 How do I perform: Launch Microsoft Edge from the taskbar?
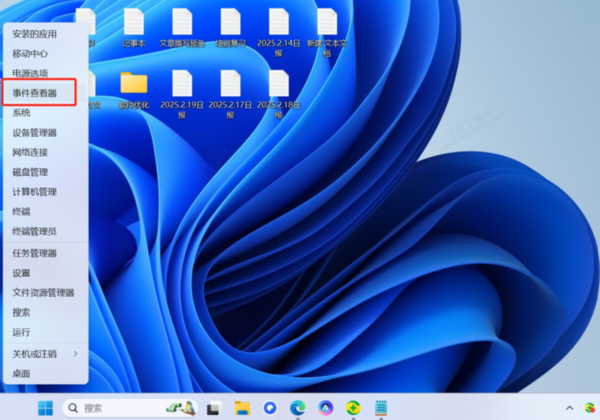tap(298, 408)
